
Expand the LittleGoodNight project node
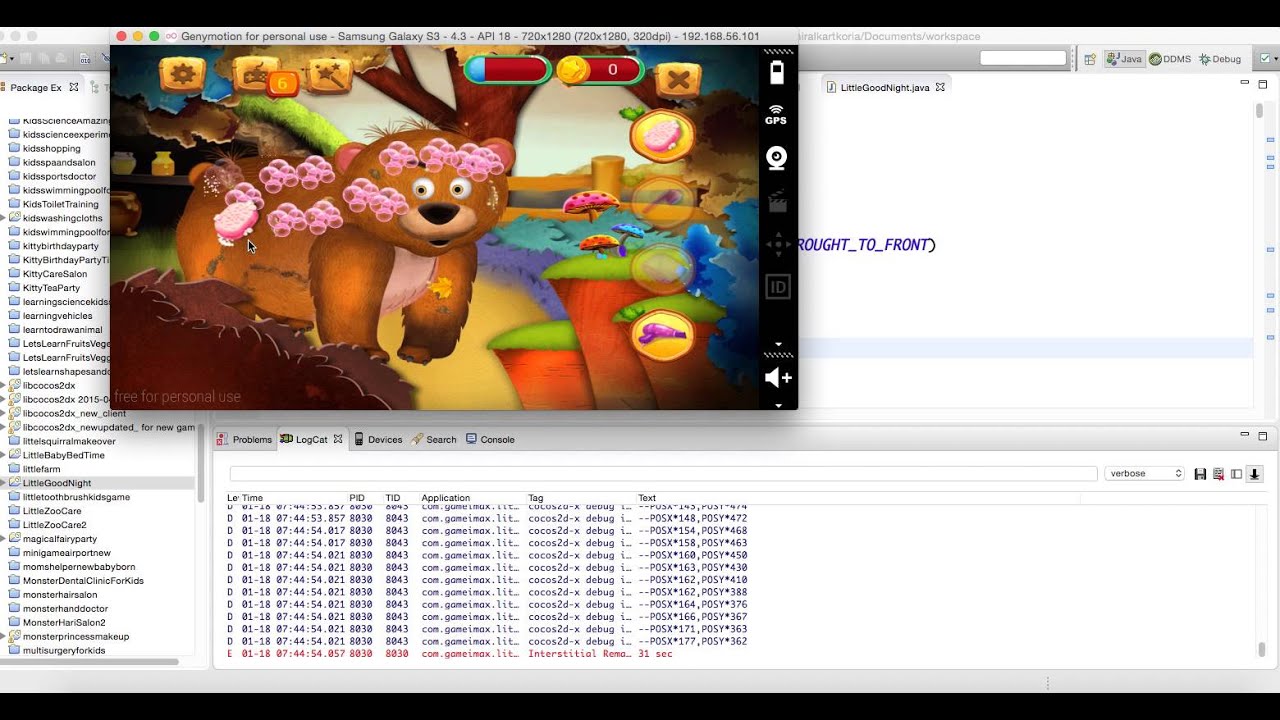[3, 483]
